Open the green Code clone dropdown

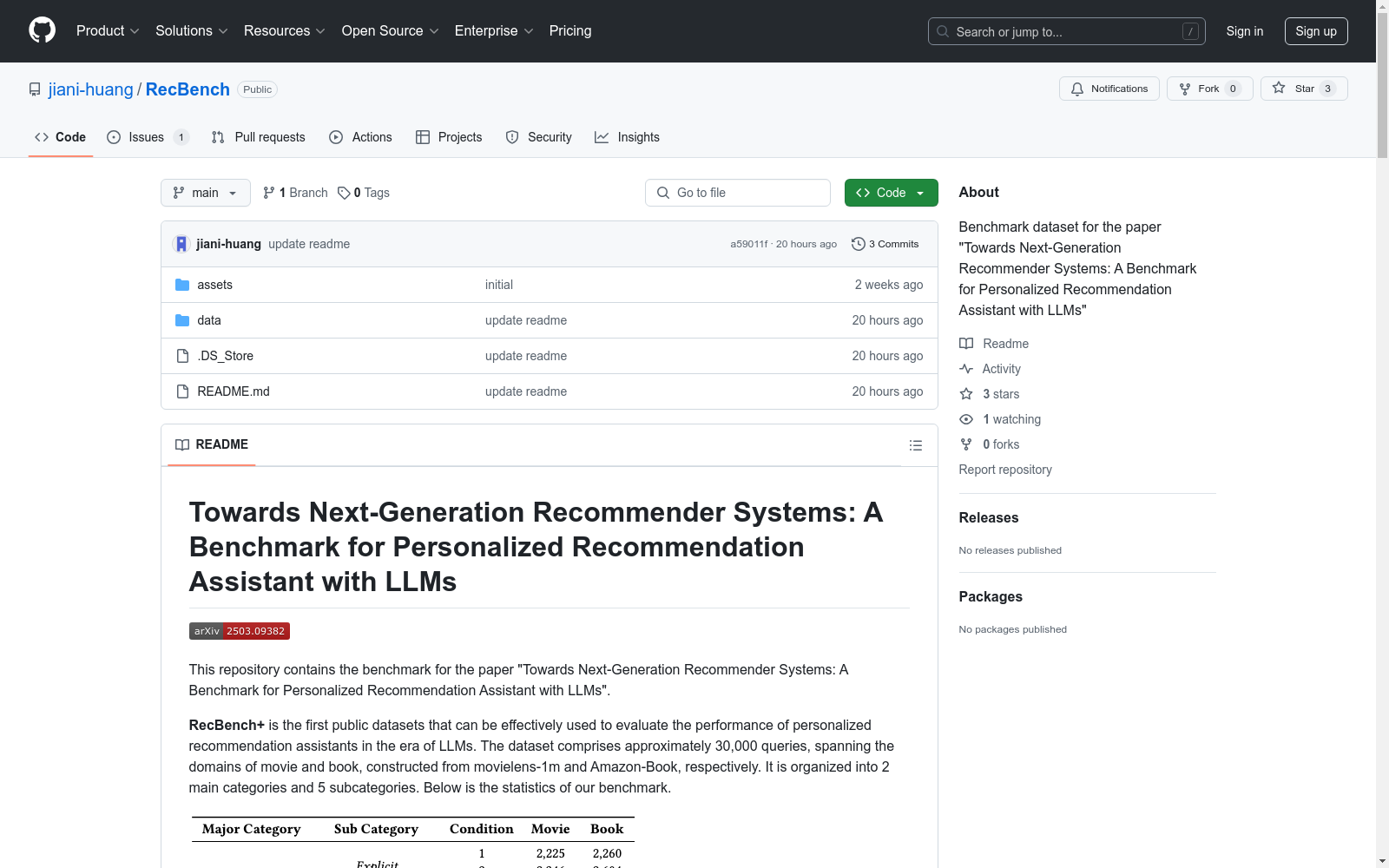point(891,193)
